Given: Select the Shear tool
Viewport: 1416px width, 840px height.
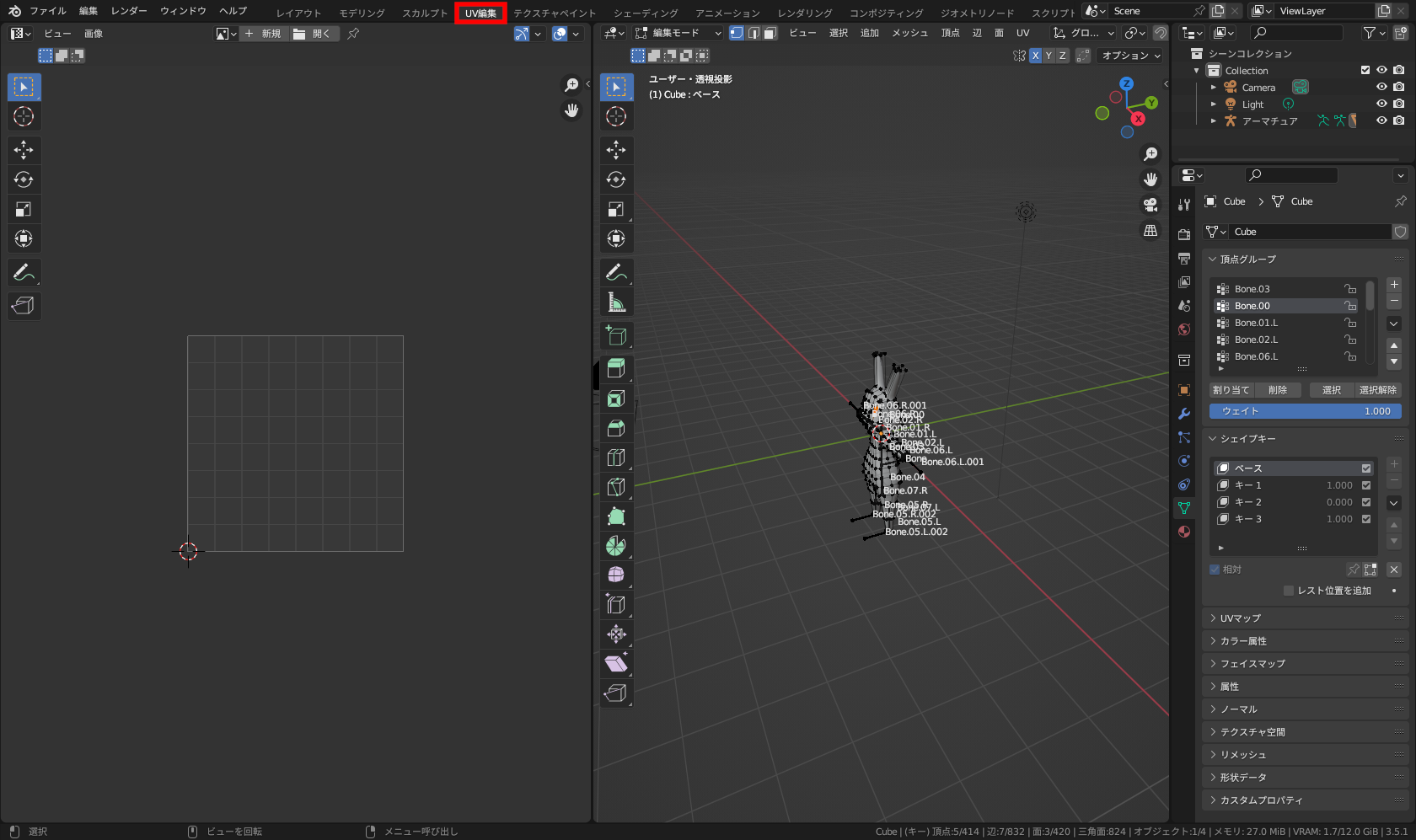Looking at the screenshot, I should point(616,664).
